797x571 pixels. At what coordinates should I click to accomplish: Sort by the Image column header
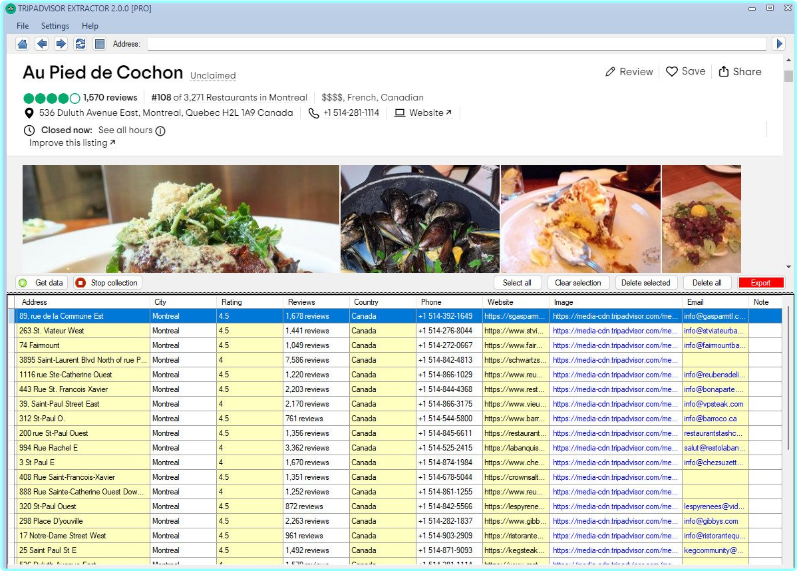point(616,302)
